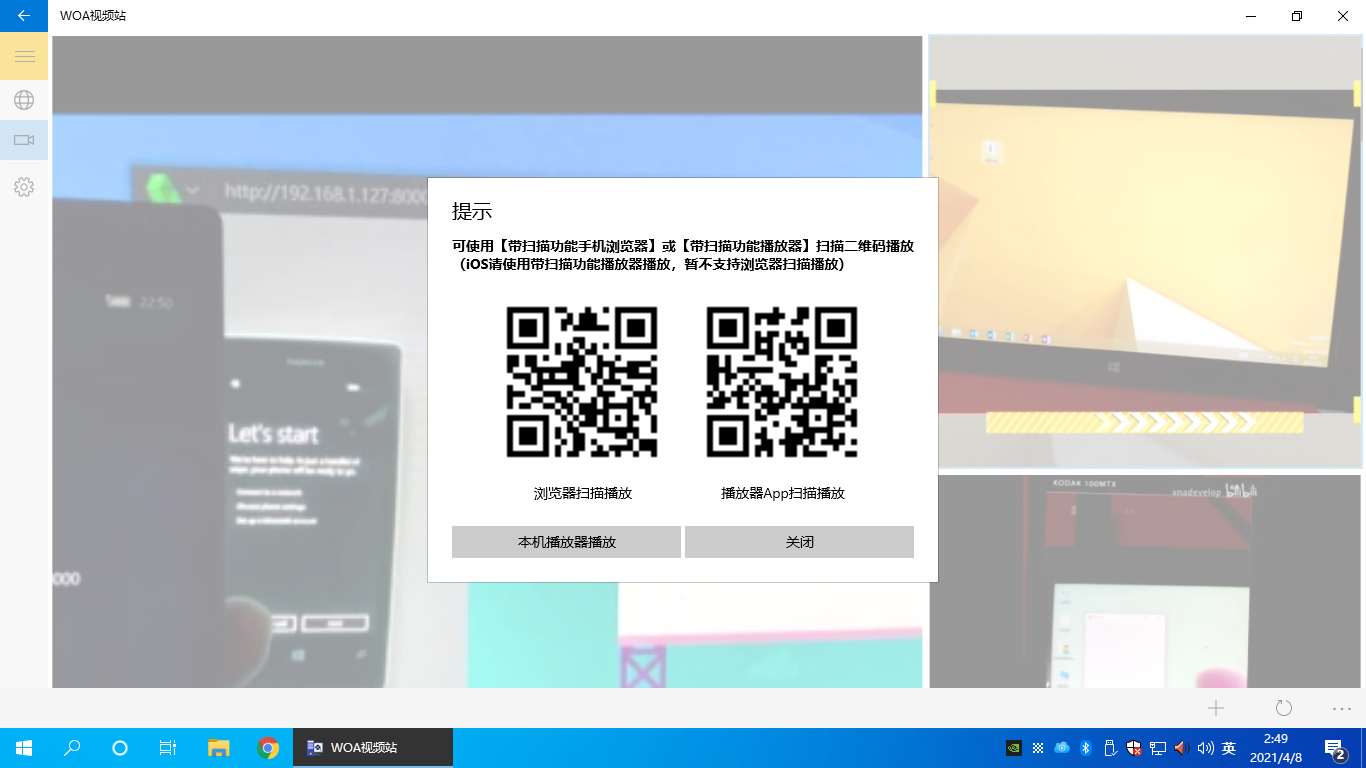Screen dimensions: 1366x768
Task: Open the Windows Start menu
Action: coord(24,748)
